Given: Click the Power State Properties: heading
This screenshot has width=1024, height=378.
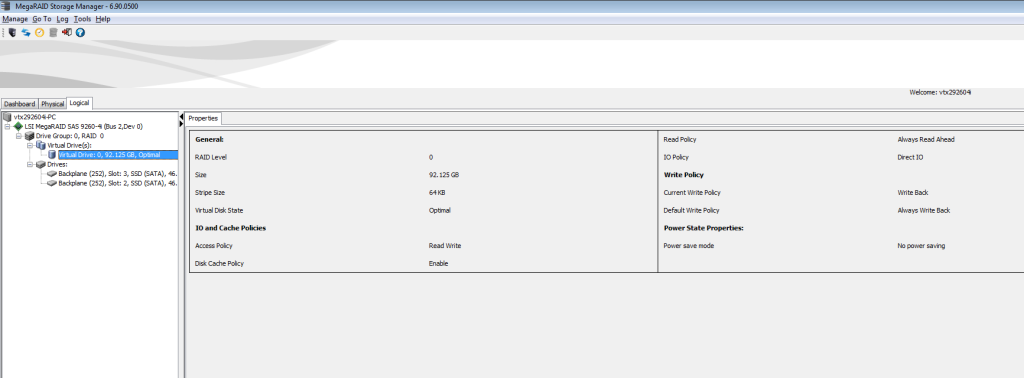Looking at the screenshot, I should [x=704, y=228].
